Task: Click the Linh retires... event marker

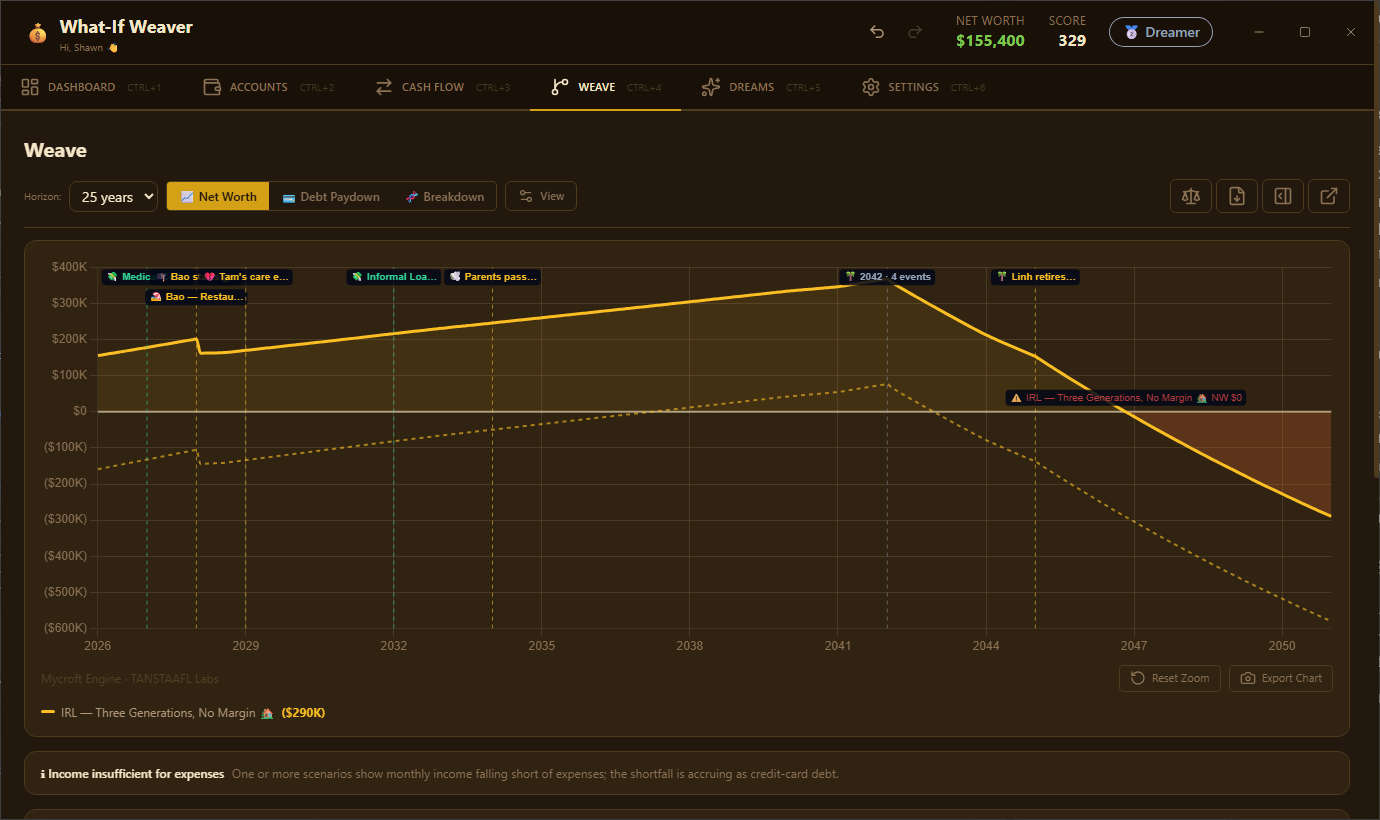Action: (x=1035, y=277)
